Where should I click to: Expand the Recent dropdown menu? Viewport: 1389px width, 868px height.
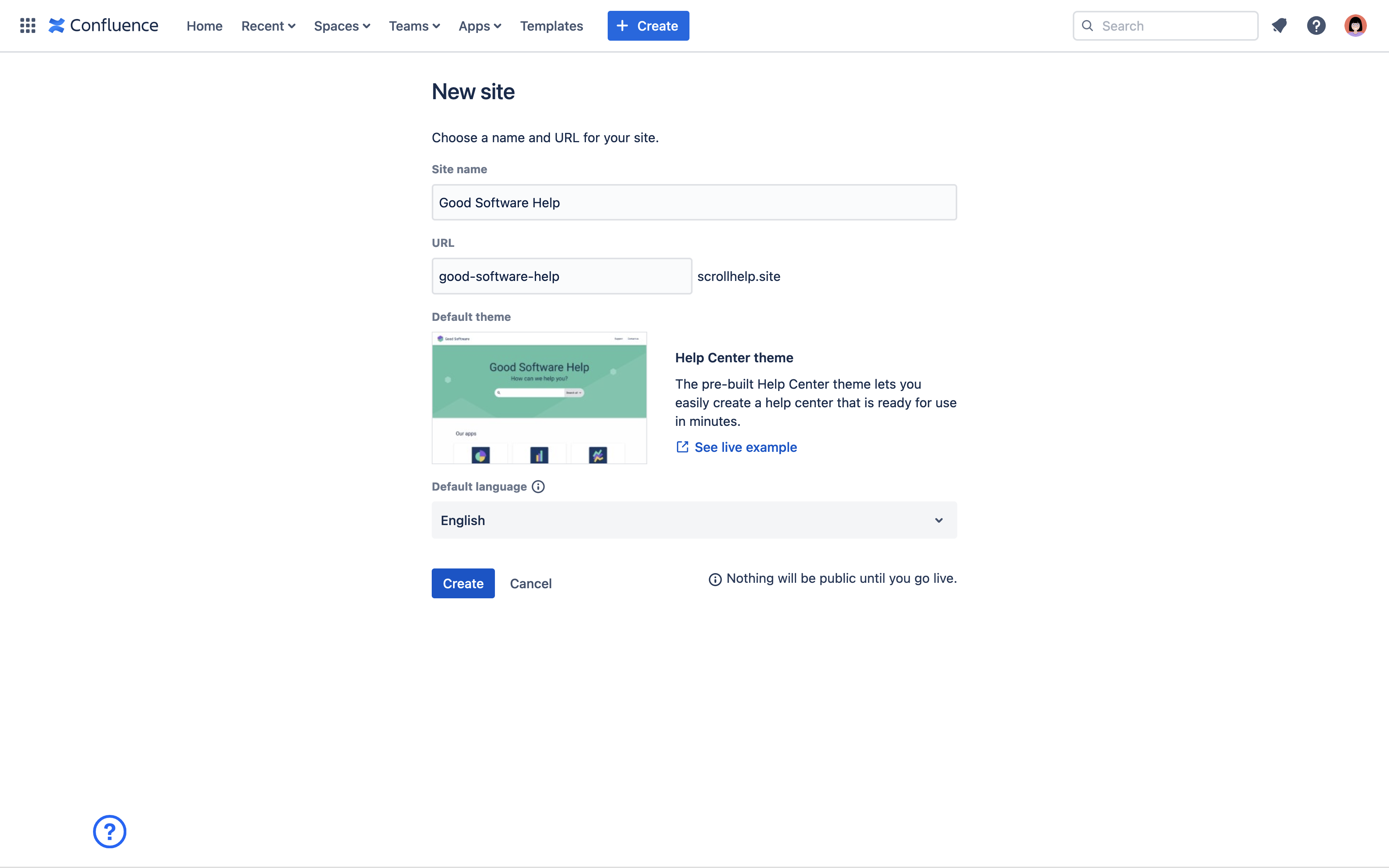[x=268, y=26]
